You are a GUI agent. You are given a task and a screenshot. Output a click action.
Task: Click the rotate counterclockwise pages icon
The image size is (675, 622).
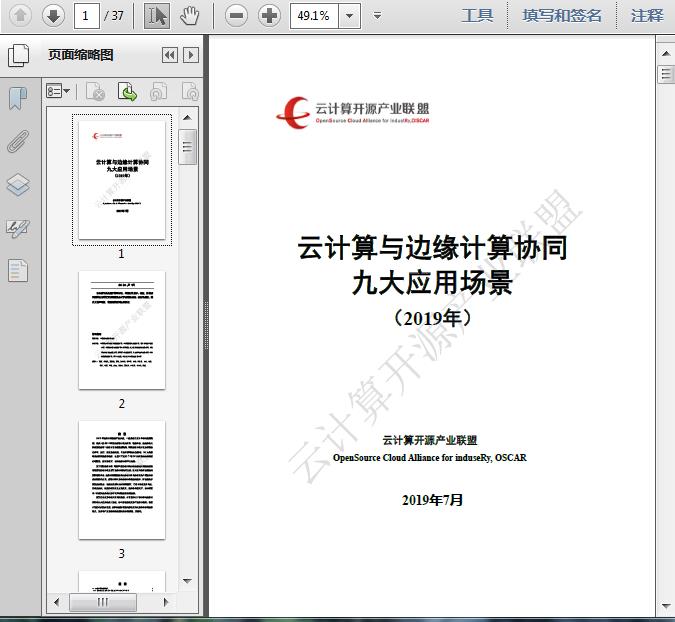point(158,91)
